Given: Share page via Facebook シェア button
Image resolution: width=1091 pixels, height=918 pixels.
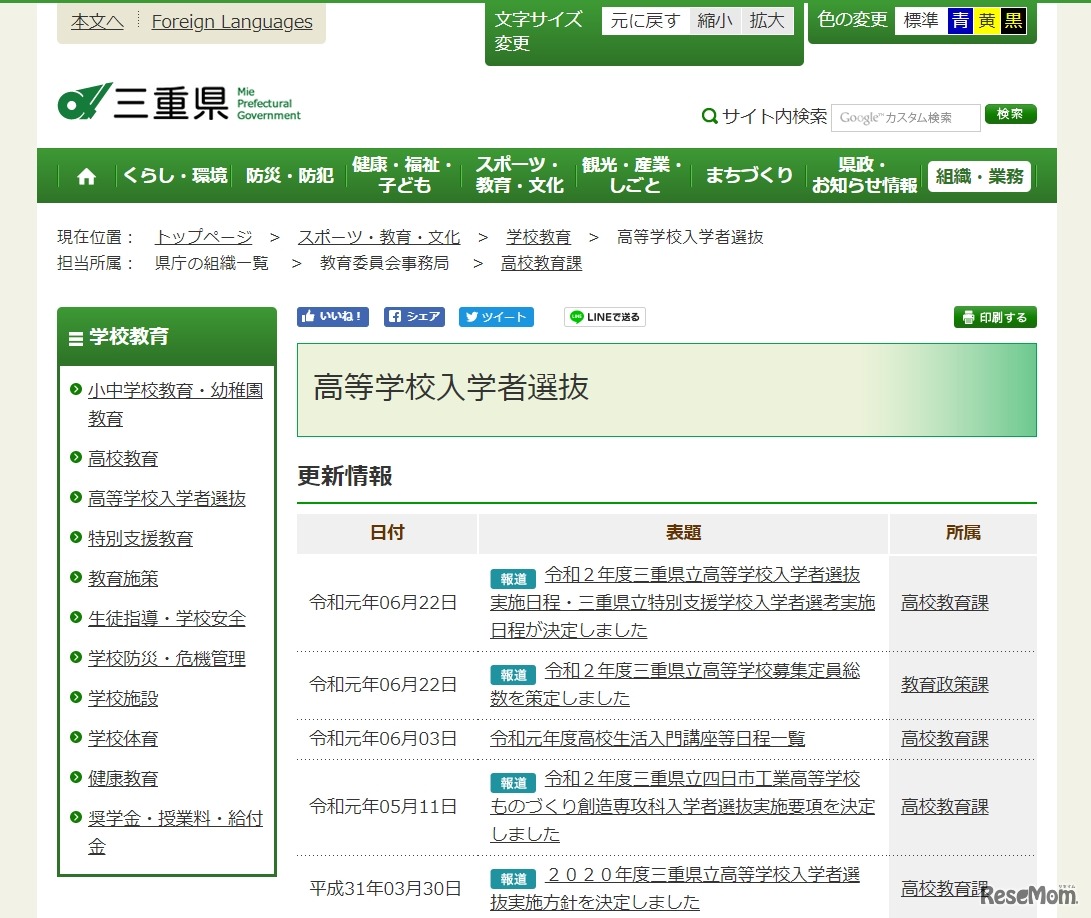Looking at the screenshot, I should point(414,317).
